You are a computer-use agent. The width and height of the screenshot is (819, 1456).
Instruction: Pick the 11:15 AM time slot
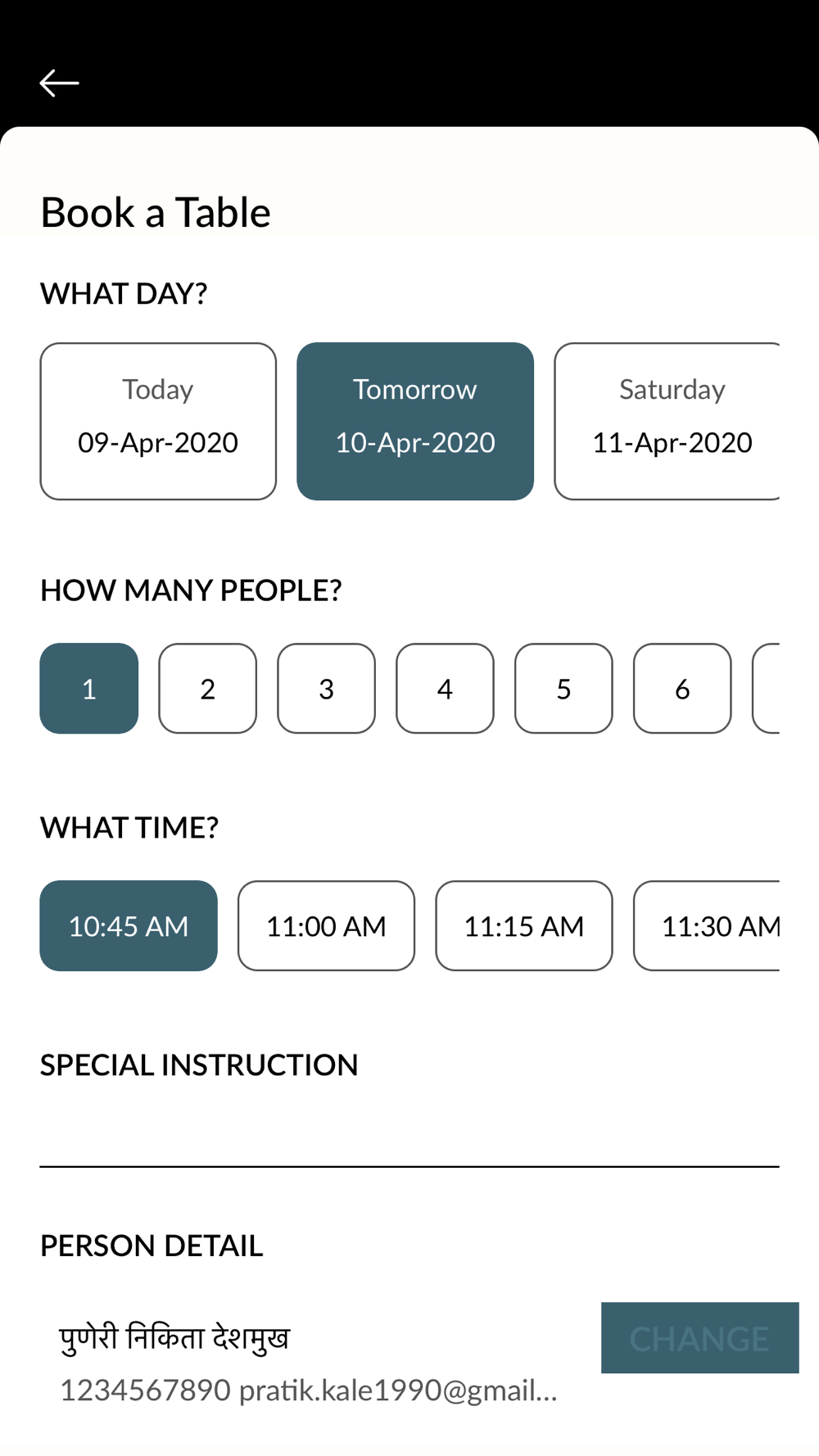point(524,925)
